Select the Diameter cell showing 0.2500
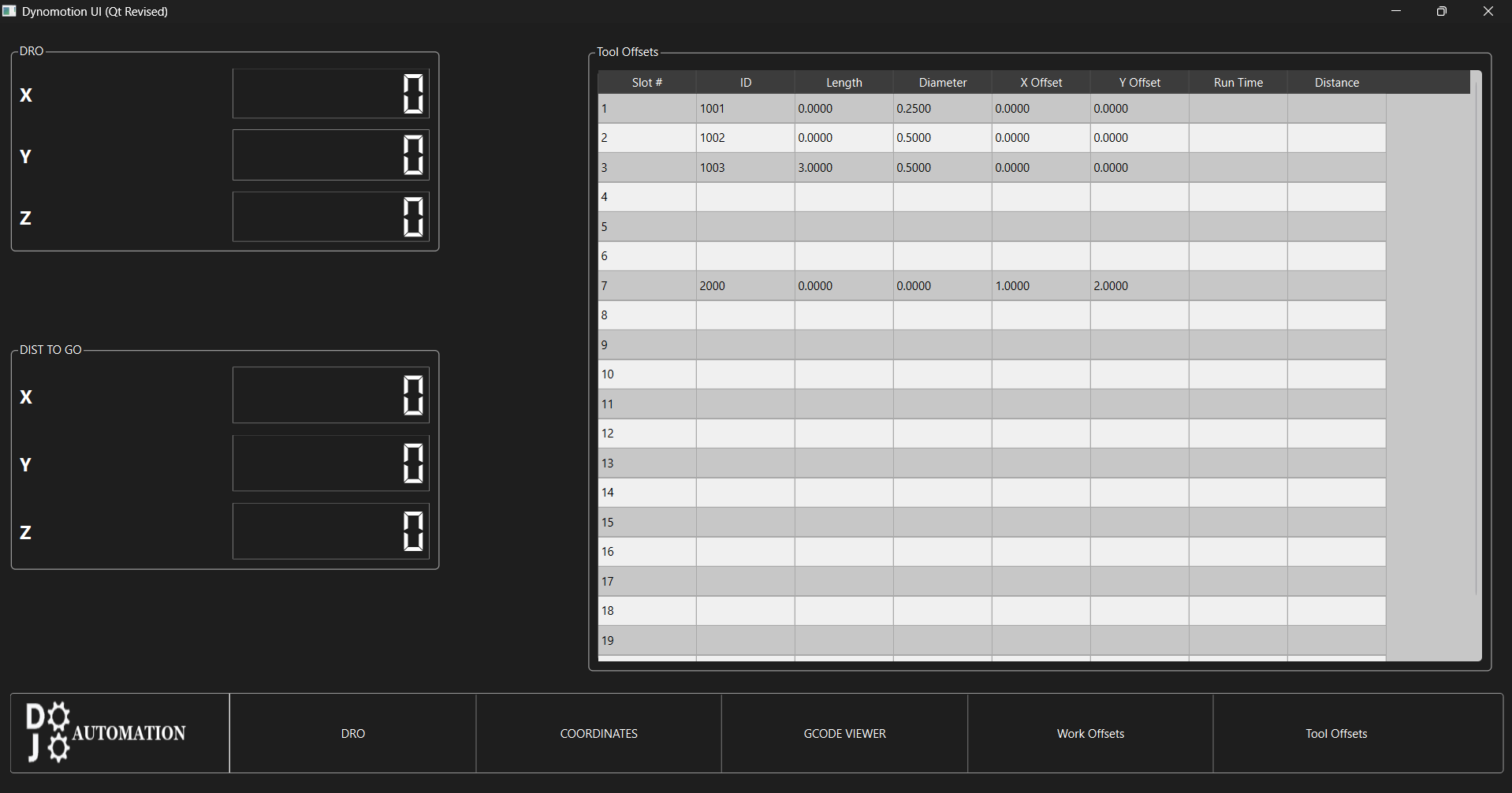Screen dimensions: 1512x793 (942, 109)
